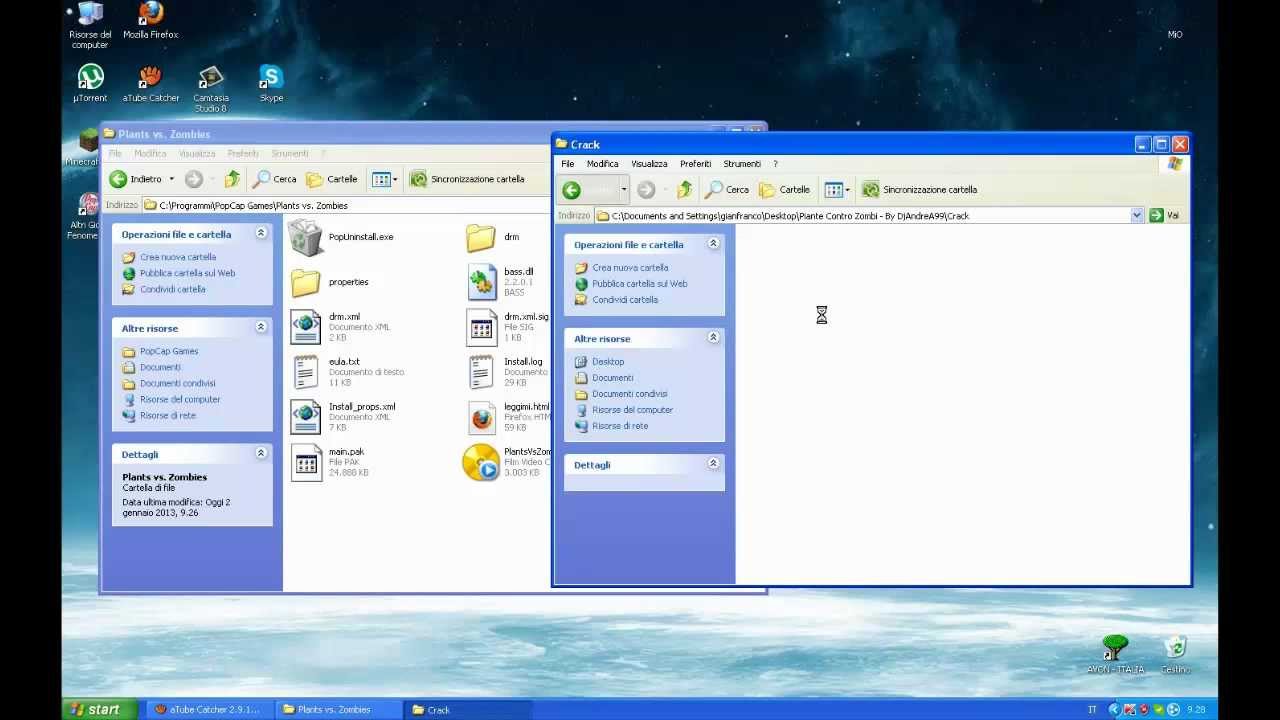Click Vai go button in Crack window

pos(1165,215)
